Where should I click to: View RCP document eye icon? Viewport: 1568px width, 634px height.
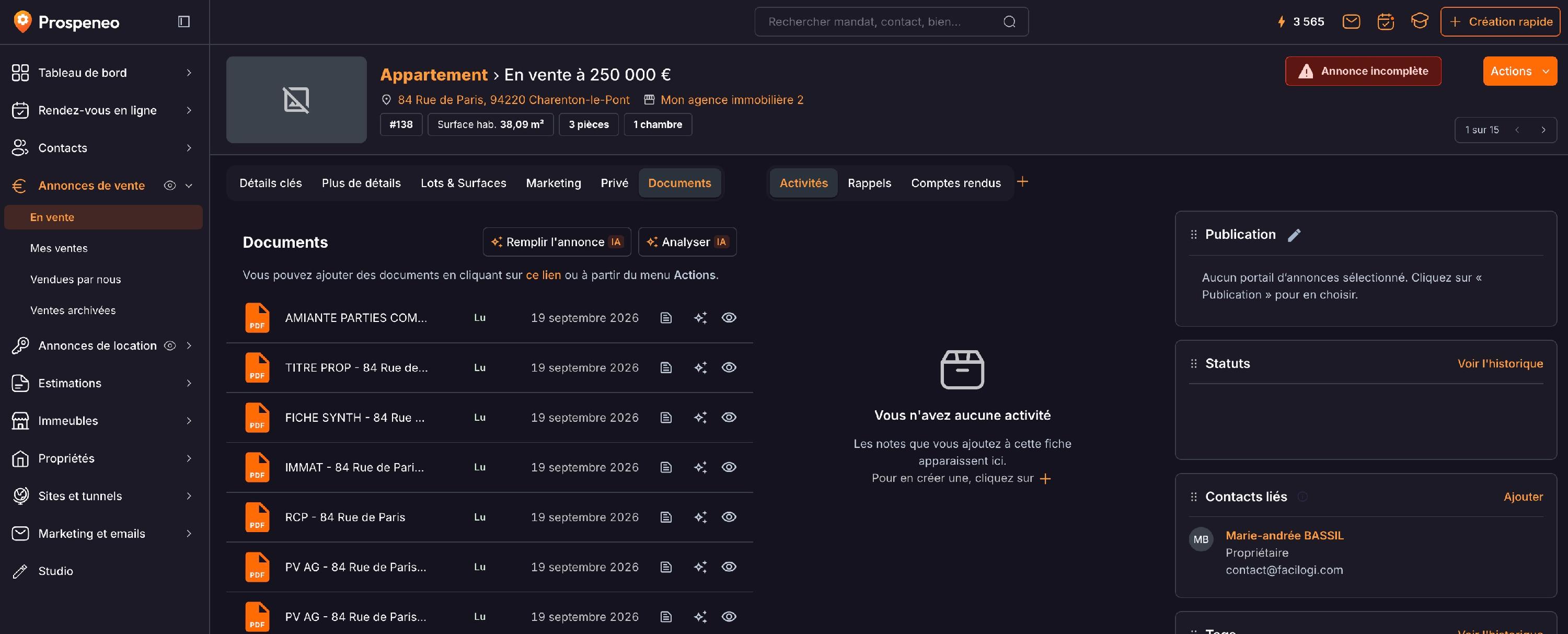tap(729, 517)
